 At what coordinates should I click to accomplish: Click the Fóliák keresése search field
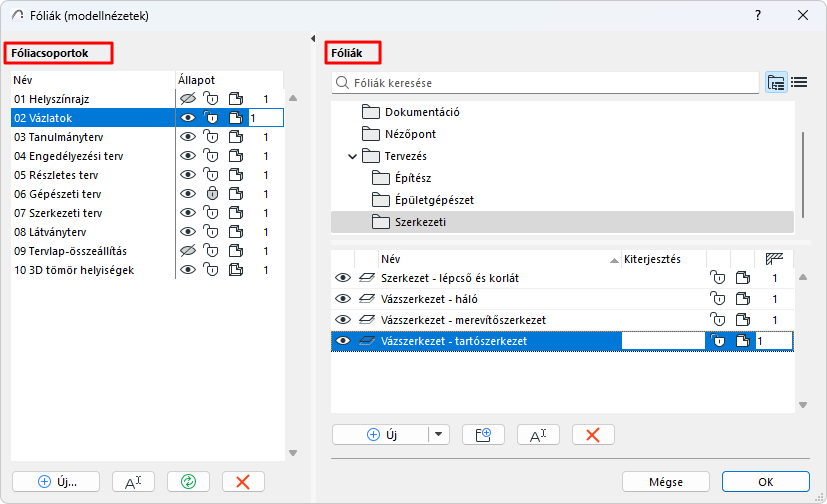click(545, 83)
